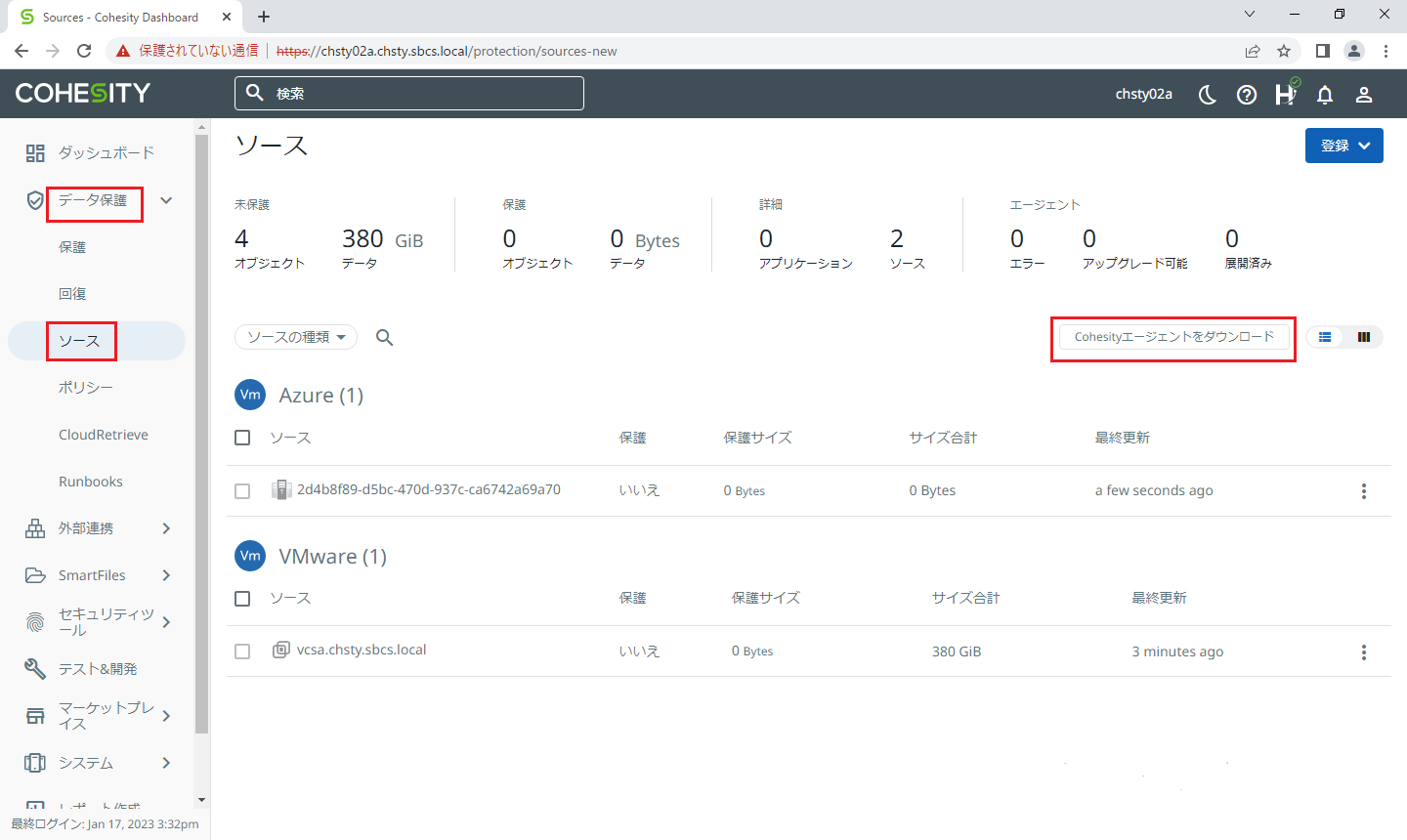
Task: Expand the マーケットプレイス submenu chevron
Action: click(x=166, y=716)
